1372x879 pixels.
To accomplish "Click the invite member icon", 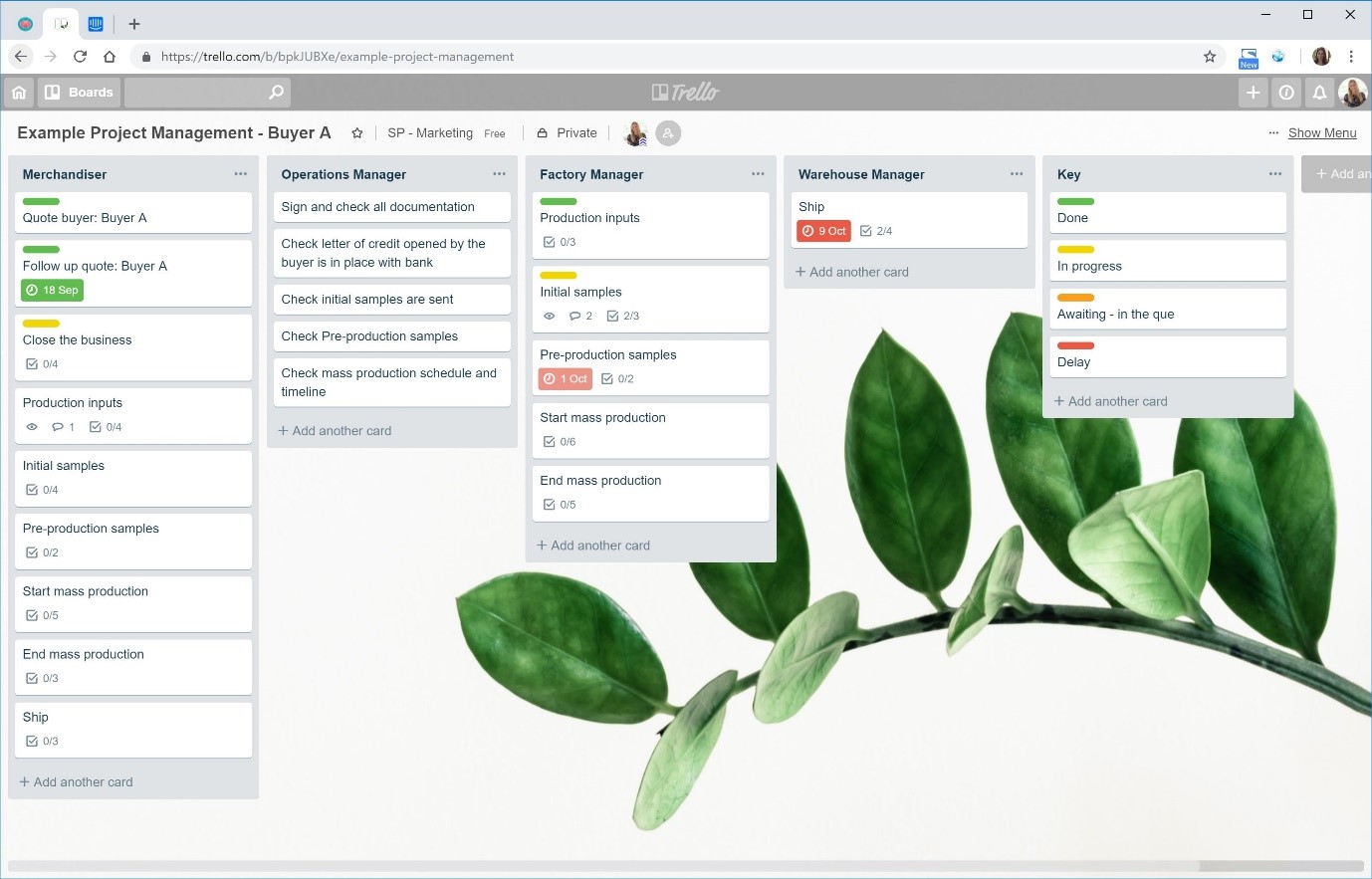I will (668, 133).
